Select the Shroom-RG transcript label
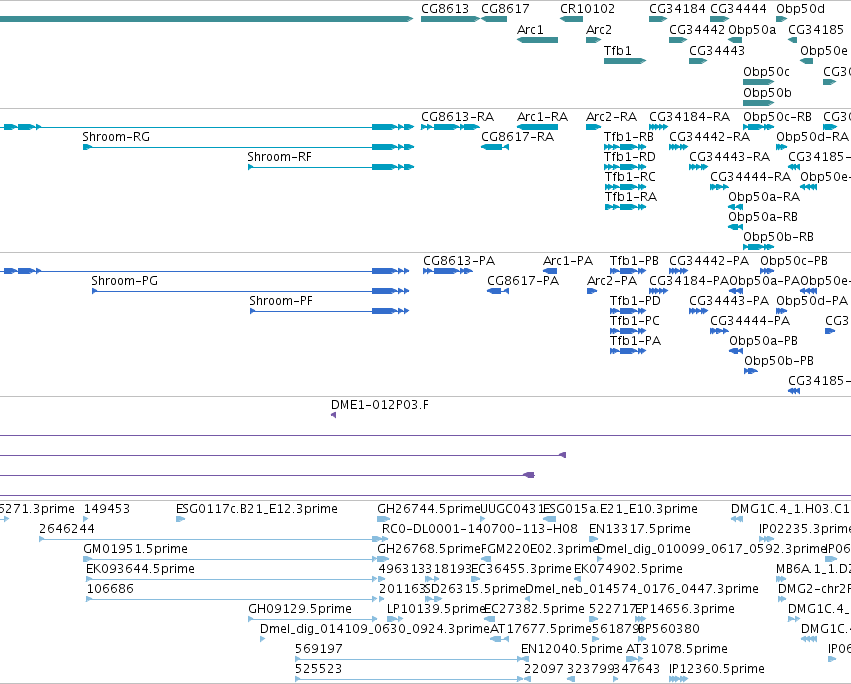The height and width of the screenshot is (684, 851). tap(116, 137)
